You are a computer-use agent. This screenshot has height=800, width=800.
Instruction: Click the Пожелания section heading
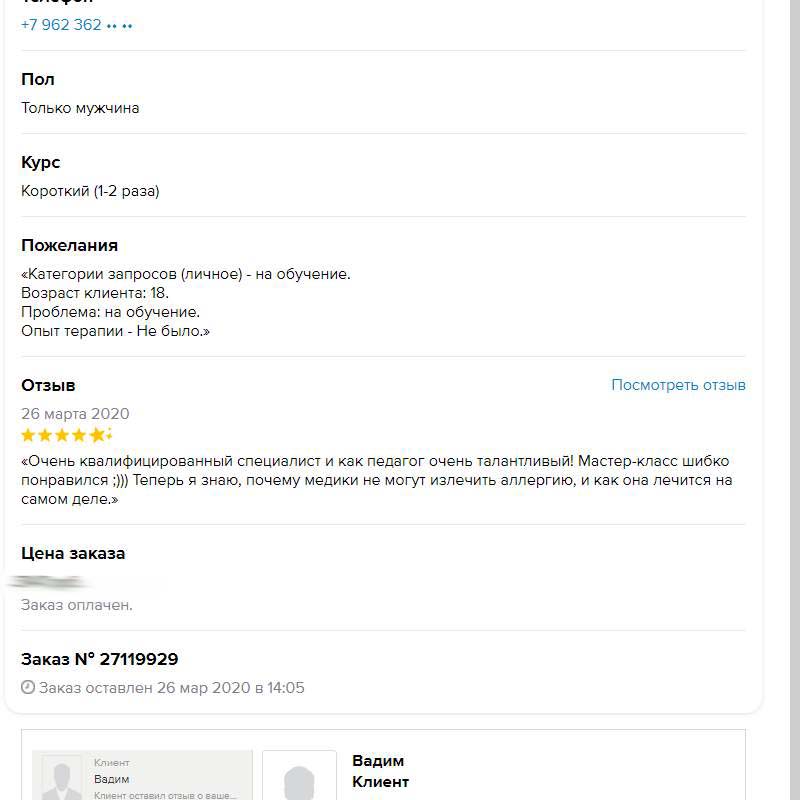click(69, 245)
